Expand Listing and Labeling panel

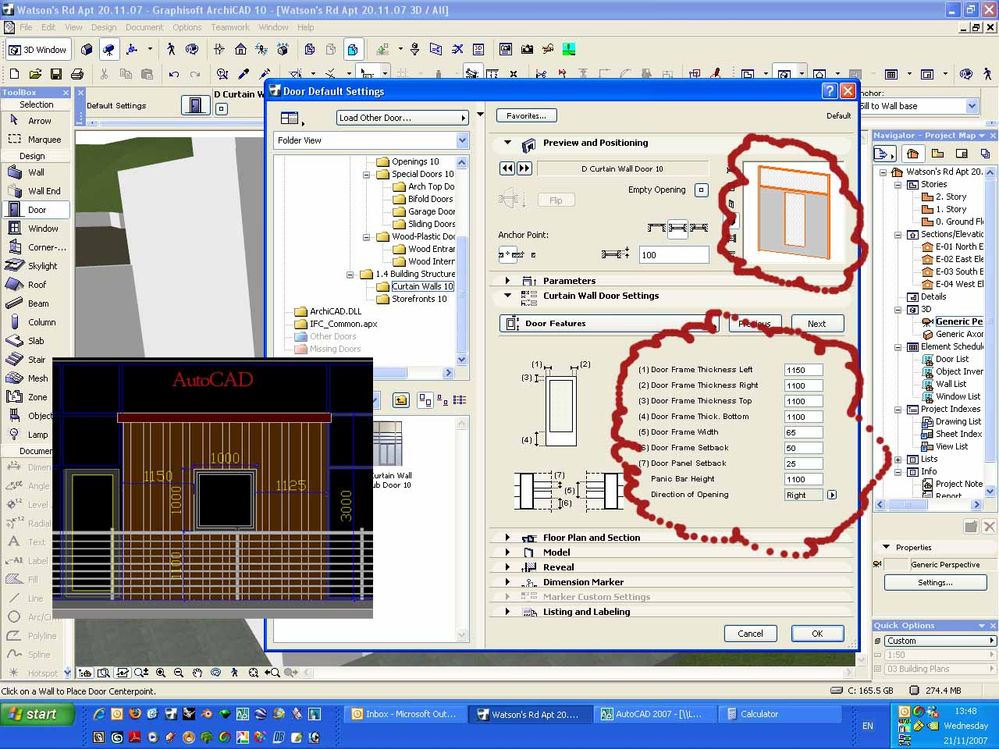point(508,611)
